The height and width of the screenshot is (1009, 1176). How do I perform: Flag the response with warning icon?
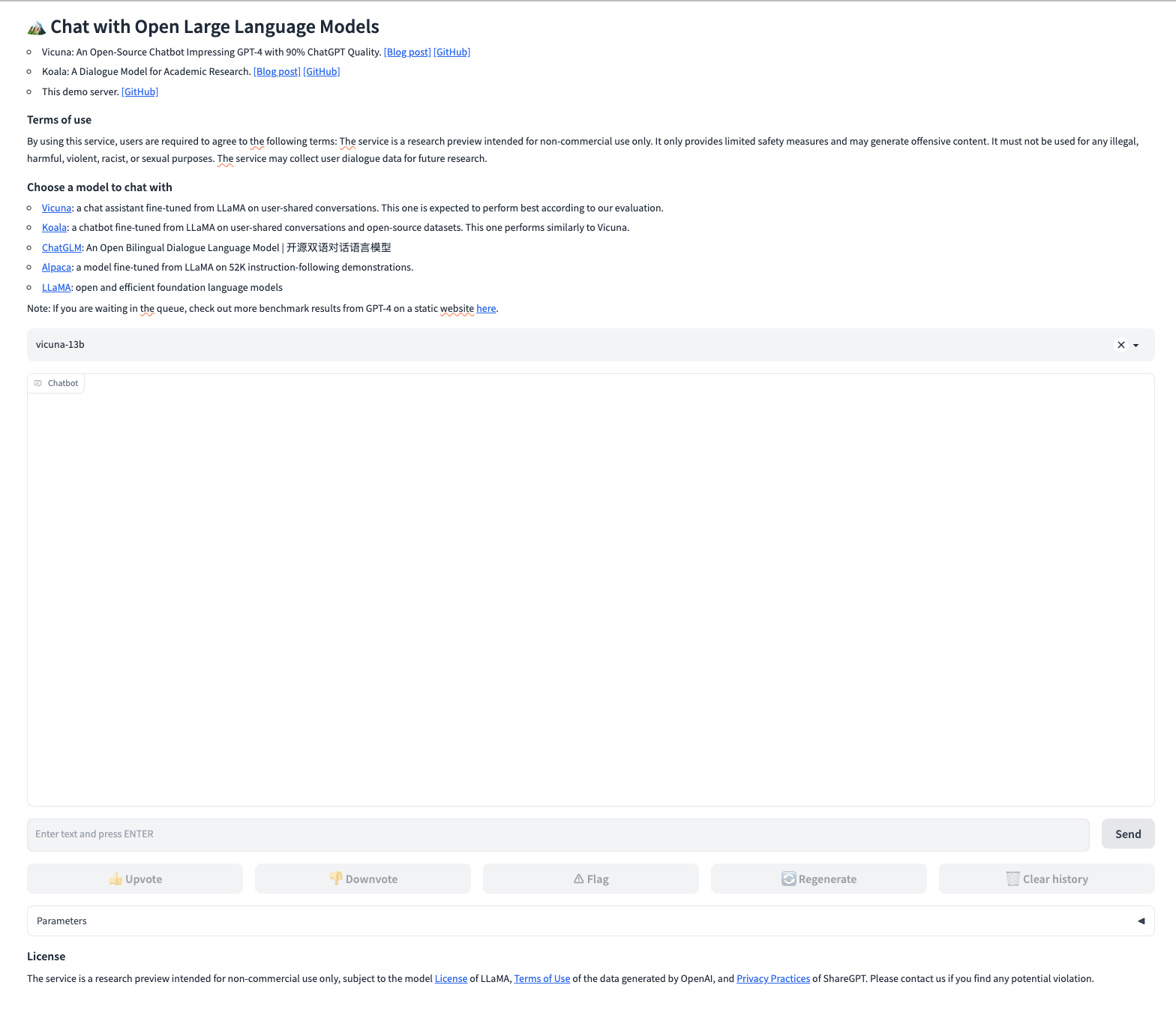click(x=591, y=879)
